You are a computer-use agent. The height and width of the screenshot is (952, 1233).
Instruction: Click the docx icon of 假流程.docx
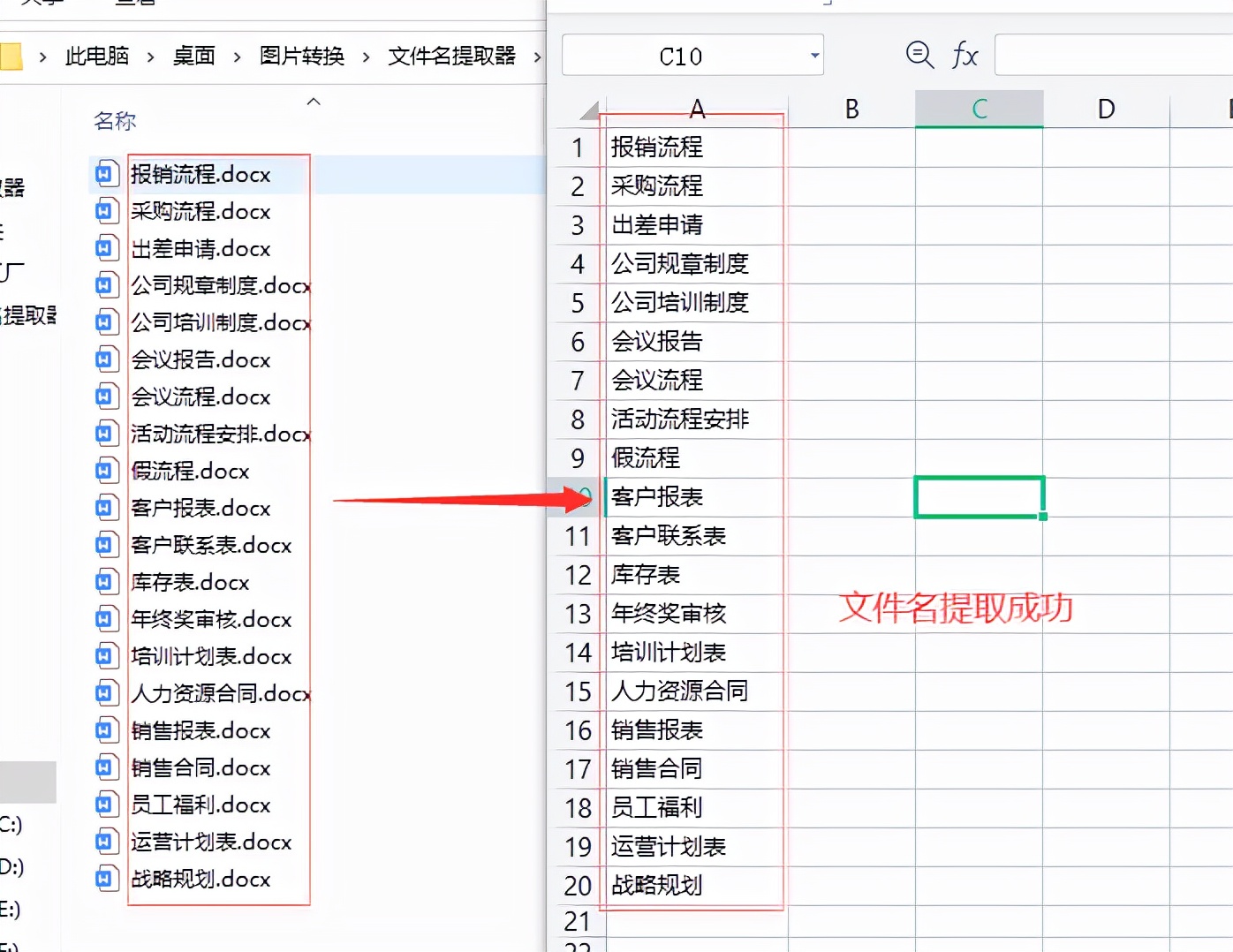click(x=105, y=471)
